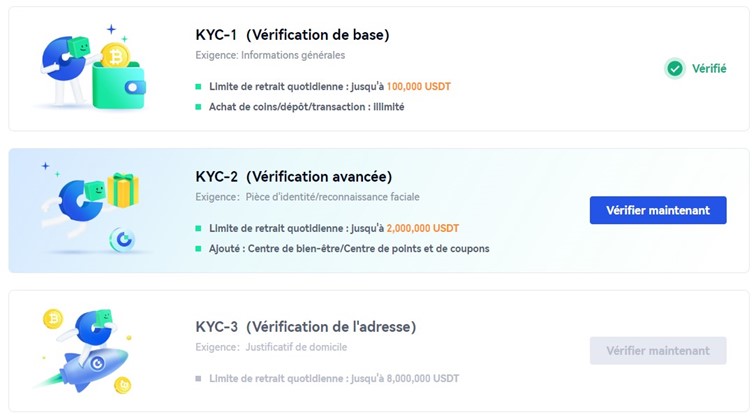Screen dimensions: 756x417
Task: Click the green bullet beside Achat de coins
Action: [x=198, y=107]
